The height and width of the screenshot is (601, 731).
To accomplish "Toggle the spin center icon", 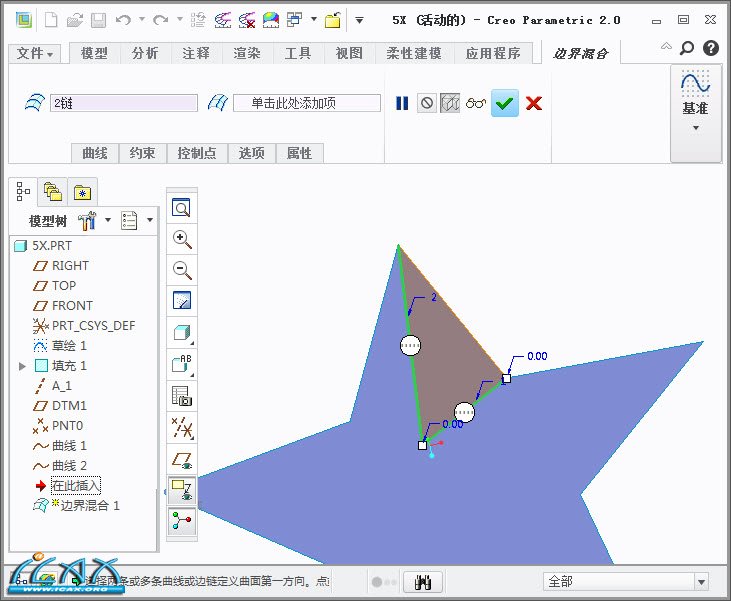I will click(182, 520).
